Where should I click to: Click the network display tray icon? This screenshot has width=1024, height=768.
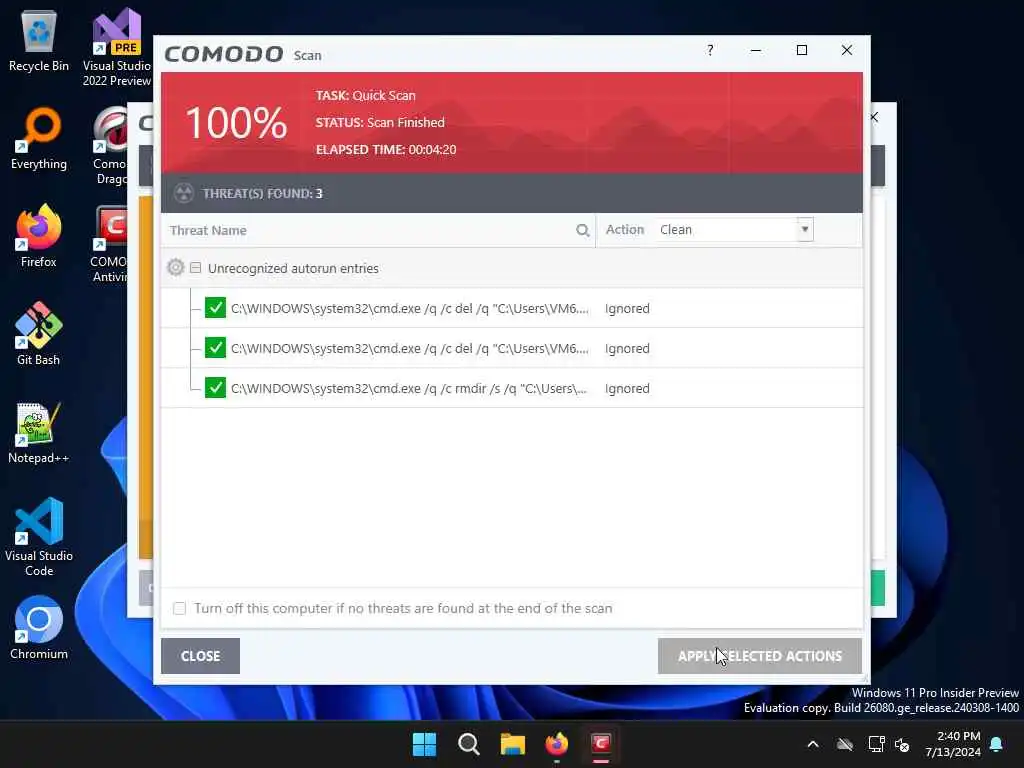pos(876,744)
